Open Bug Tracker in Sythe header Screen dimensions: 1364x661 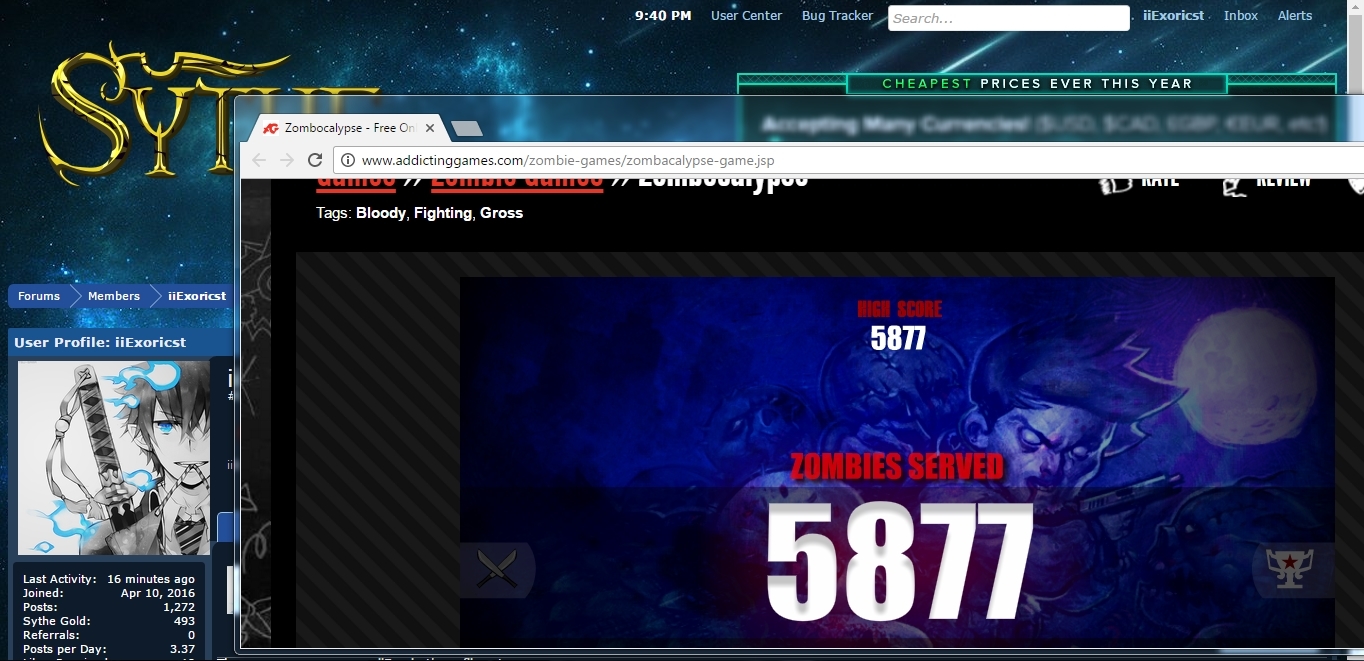837,16
